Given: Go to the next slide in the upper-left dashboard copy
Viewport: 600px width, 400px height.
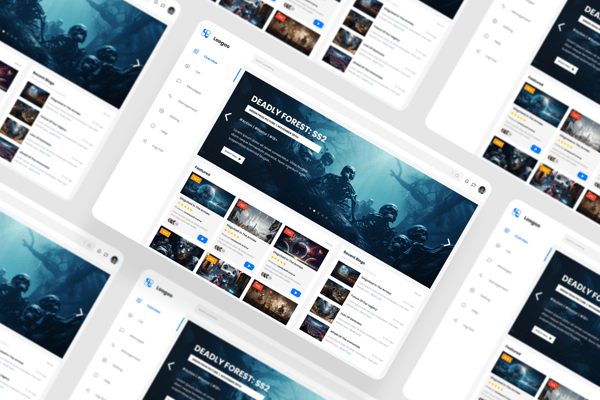Looking at the screenshot, I should pos(137,63).
